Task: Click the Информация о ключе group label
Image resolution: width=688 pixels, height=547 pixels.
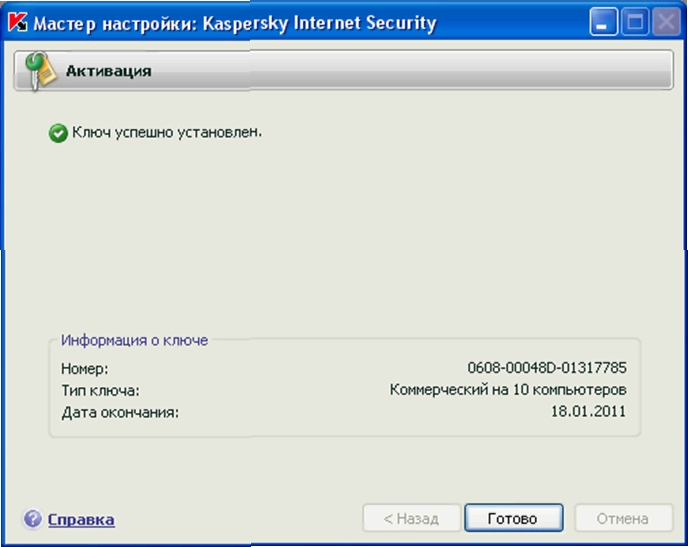Action: (x=134, y=340)
